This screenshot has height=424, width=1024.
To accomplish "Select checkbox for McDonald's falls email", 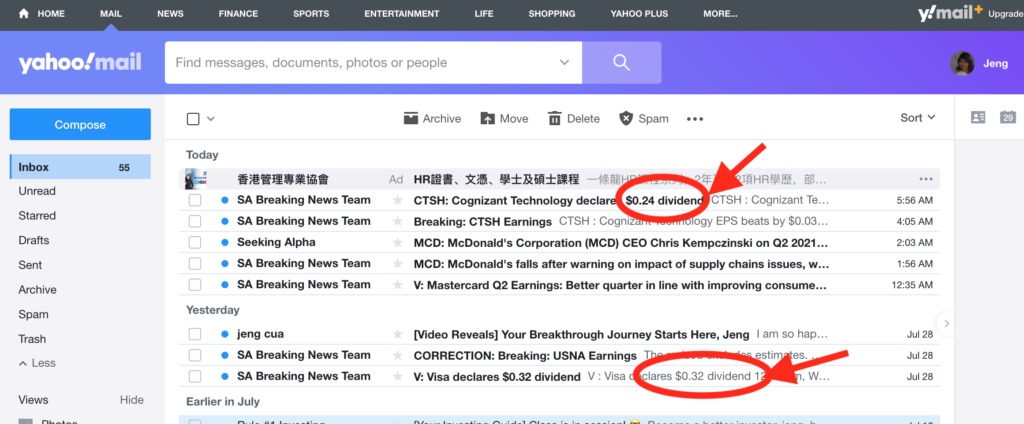I will coord(195,263).
